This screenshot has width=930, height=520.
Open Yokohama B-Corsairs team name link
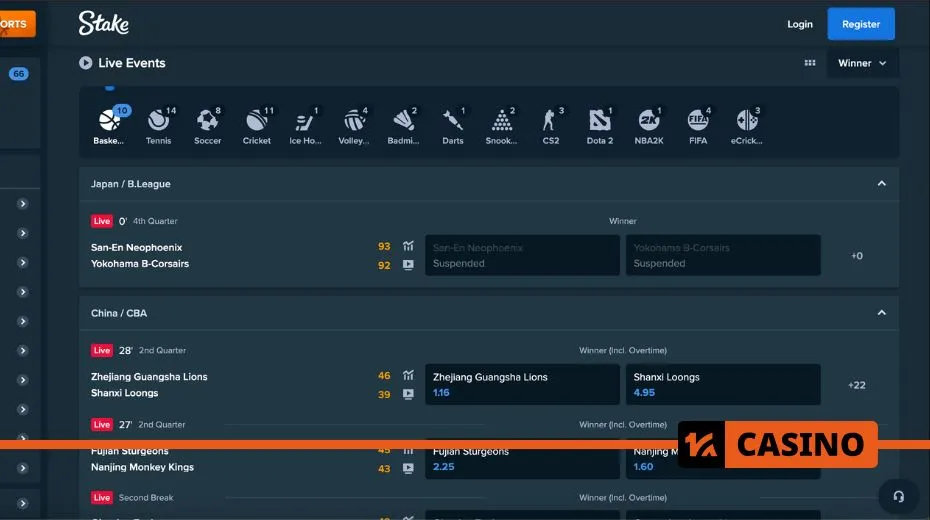pos(139,264)
